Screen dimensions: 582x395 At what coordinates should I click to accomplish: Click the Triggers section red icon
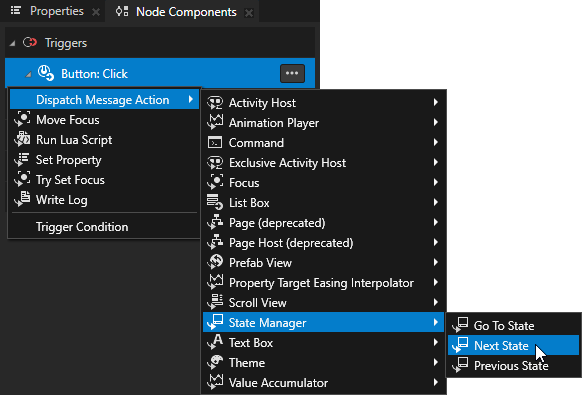coord(30,43)
